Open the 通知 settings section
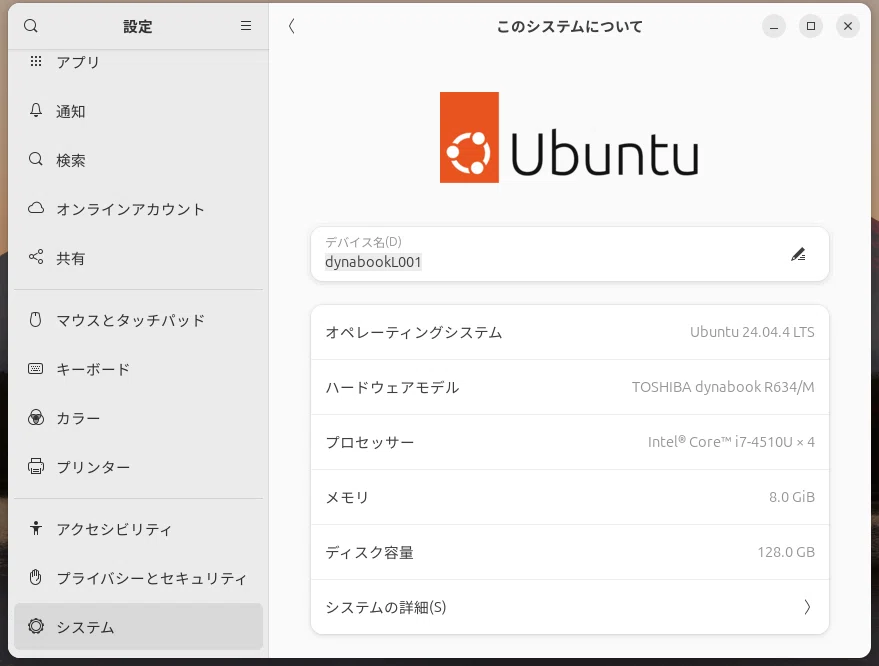 tap(138, 111)
